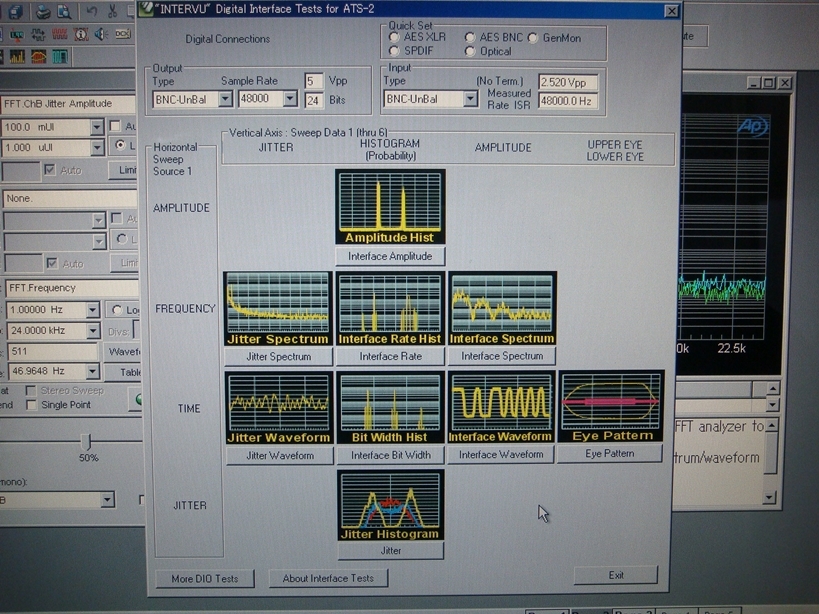Click the red eye-pattern toolbar icon

[38, 56]
